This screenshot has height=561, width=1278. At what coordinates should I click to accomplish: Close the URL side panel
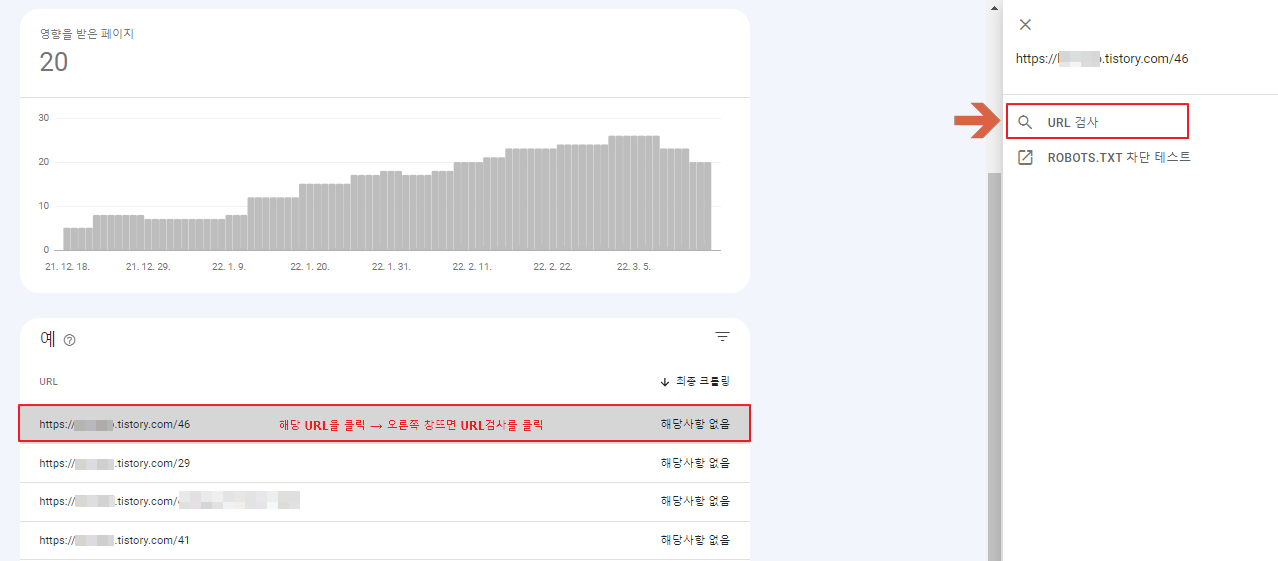1025,25
